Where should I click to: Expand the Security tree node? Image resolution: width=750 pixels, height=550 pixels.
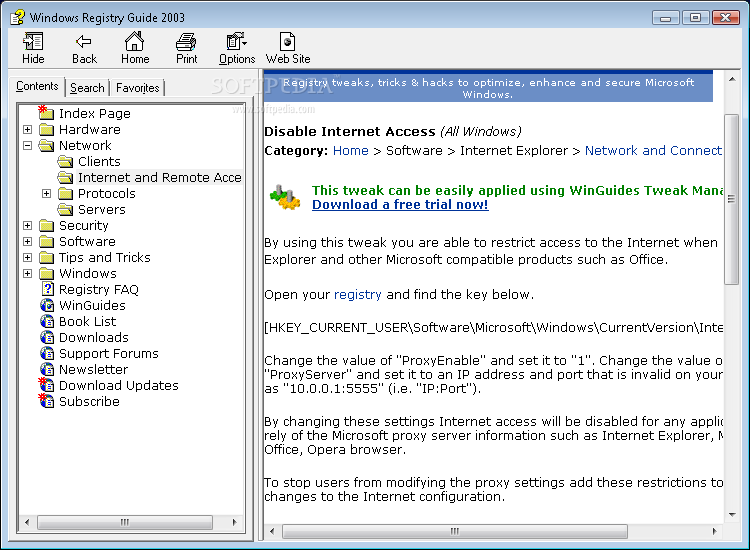click(28, 226)
